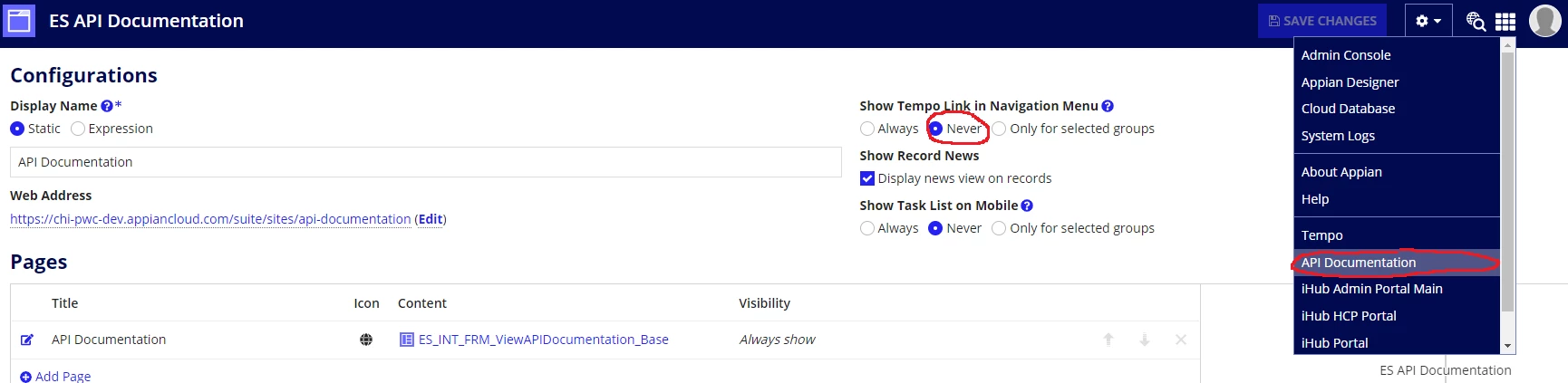Click the Add Page link
This screenshot has height=383, width=1568.
coord(63,376)
